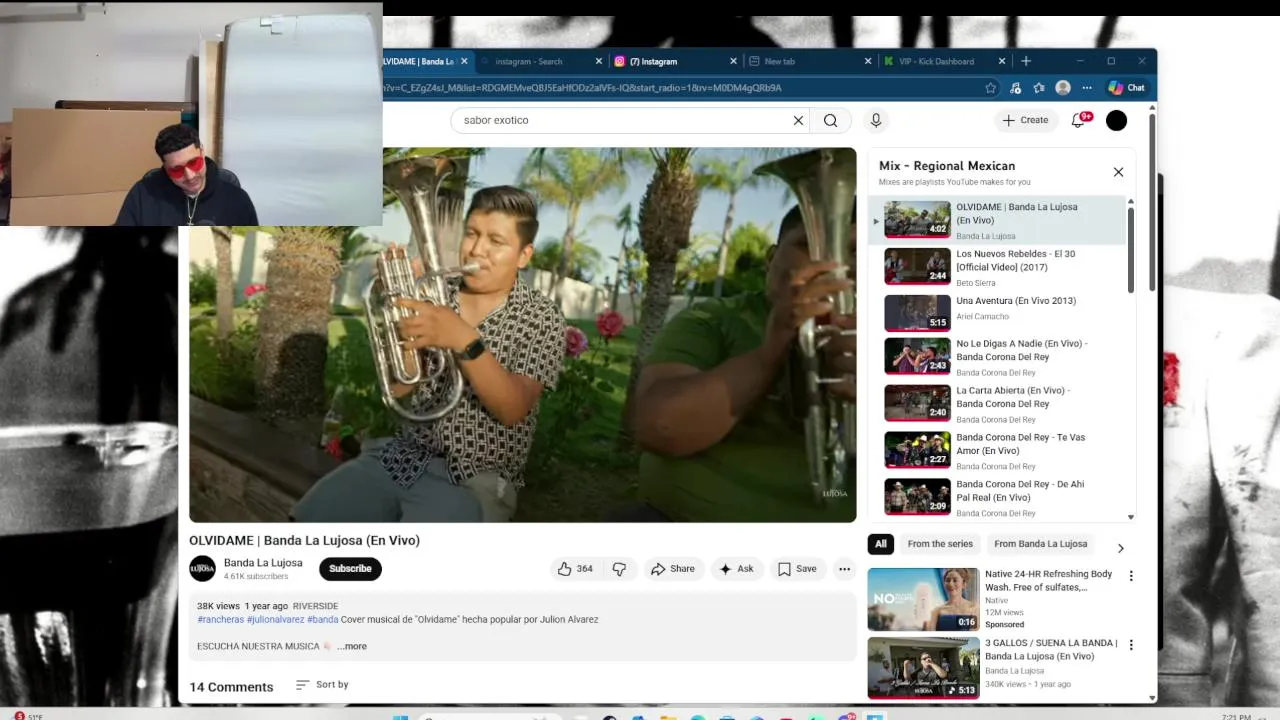Play 'Te Vas Amor (En Vivo)' from the playlist
The image size is (1280, 720).
point(1000,451)
